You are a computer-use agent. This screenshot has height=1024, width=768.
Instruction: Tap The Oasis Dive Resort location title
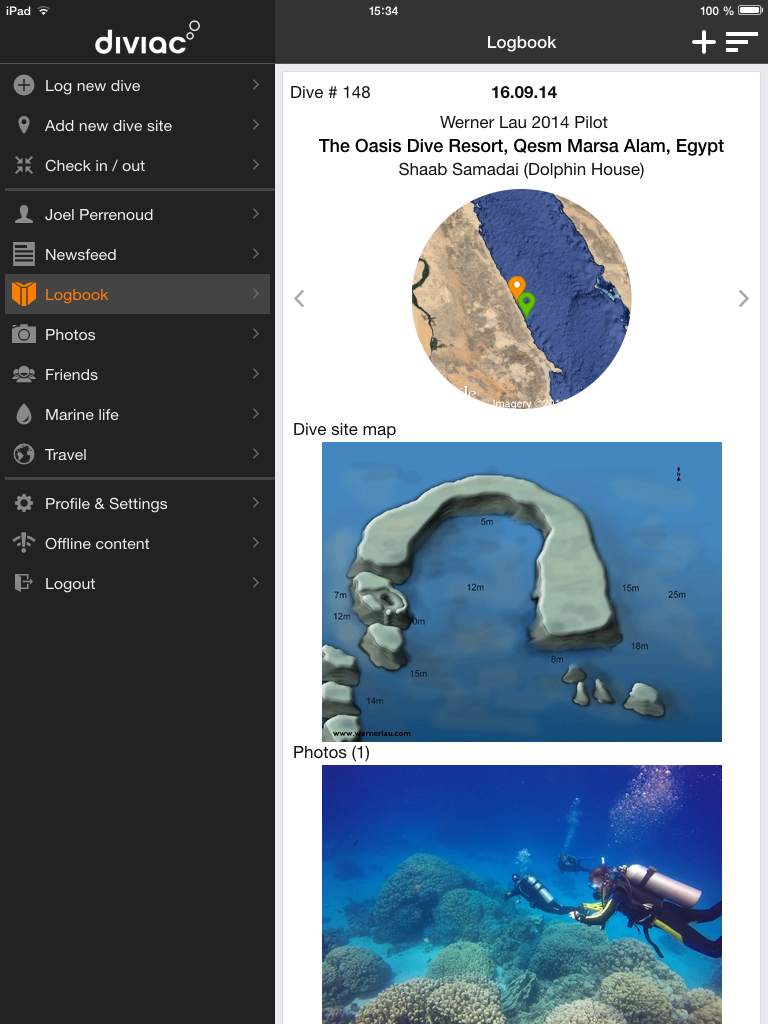521,146
